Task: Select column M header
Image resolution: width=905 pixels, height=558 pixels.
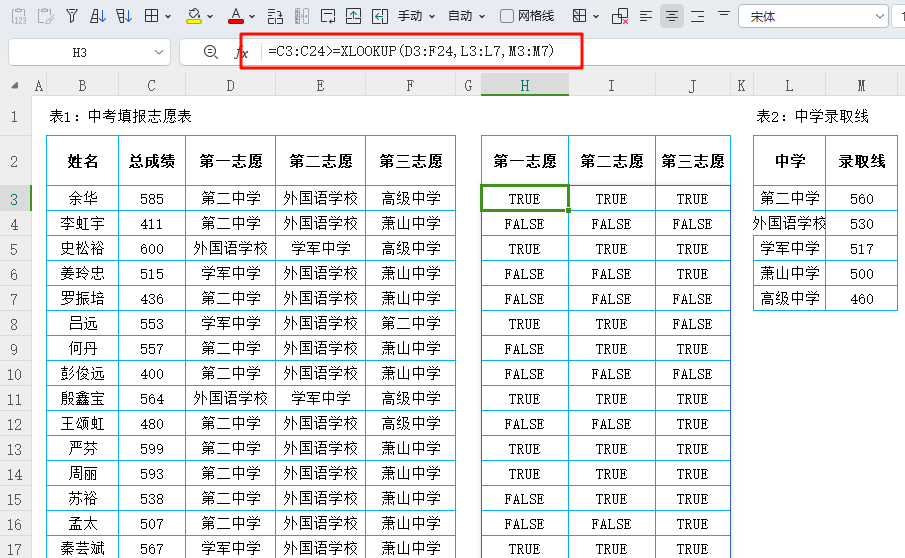Action: [861, 86]
